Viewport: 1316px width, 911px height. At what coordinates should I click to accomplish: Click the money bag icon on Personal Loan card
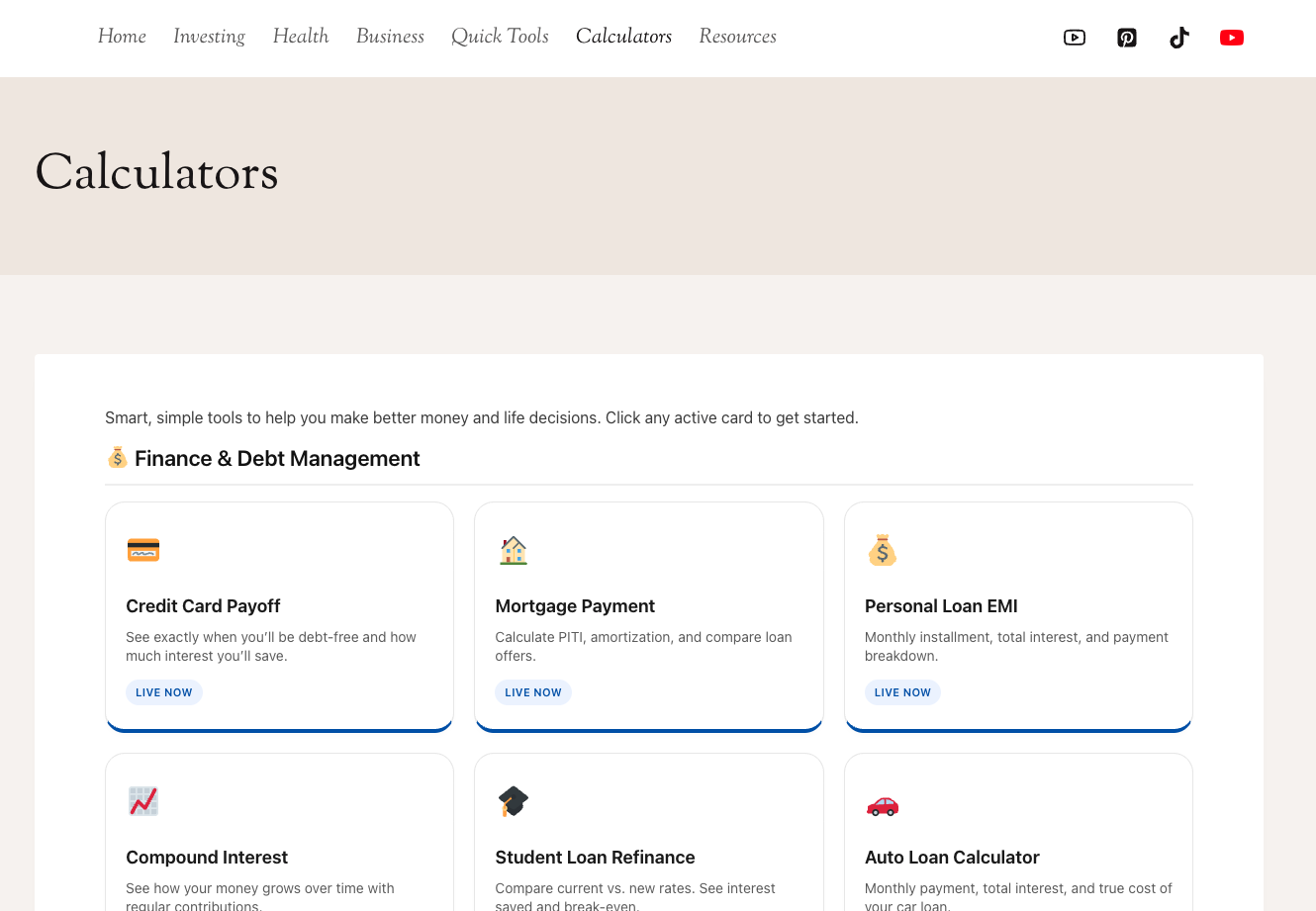[883, 550]
